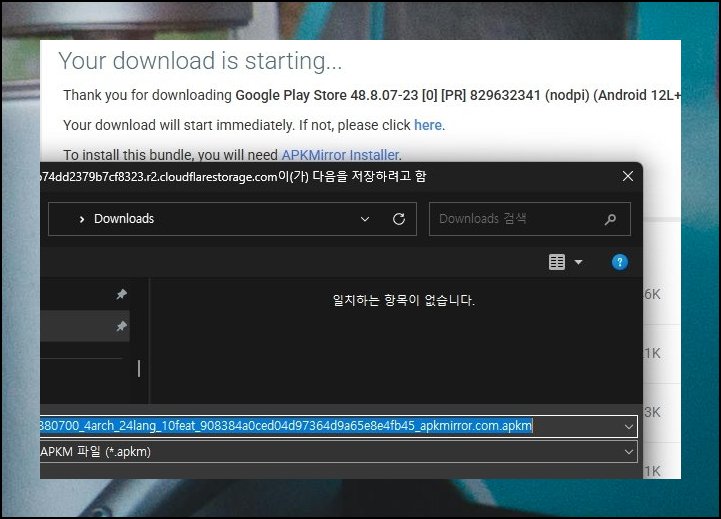Click the lower pin icon in highlighted row
The width and height of the screenshot is (721, 519).
(x=121, y=326)
